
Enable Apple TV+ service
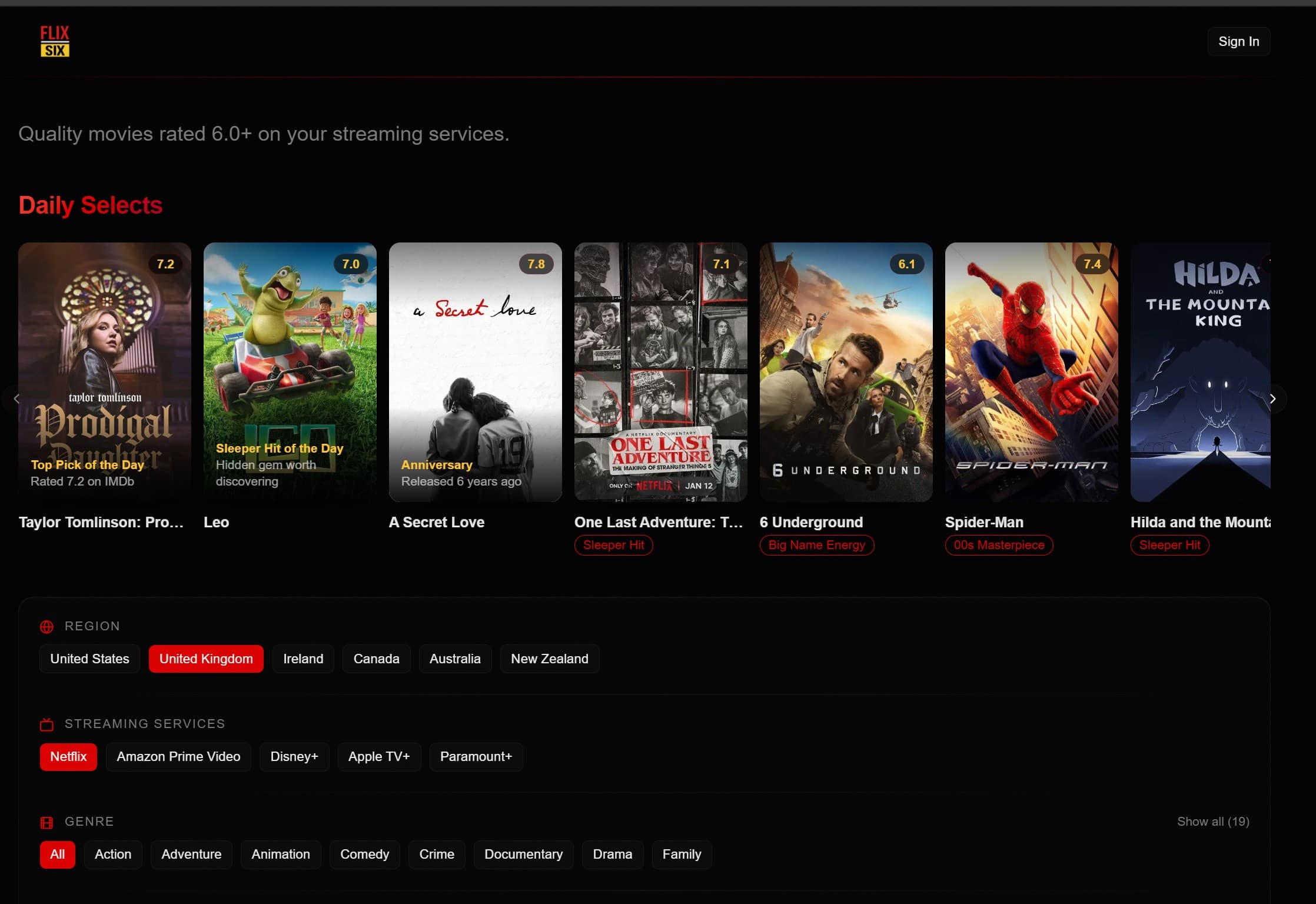tap(379, 756)
